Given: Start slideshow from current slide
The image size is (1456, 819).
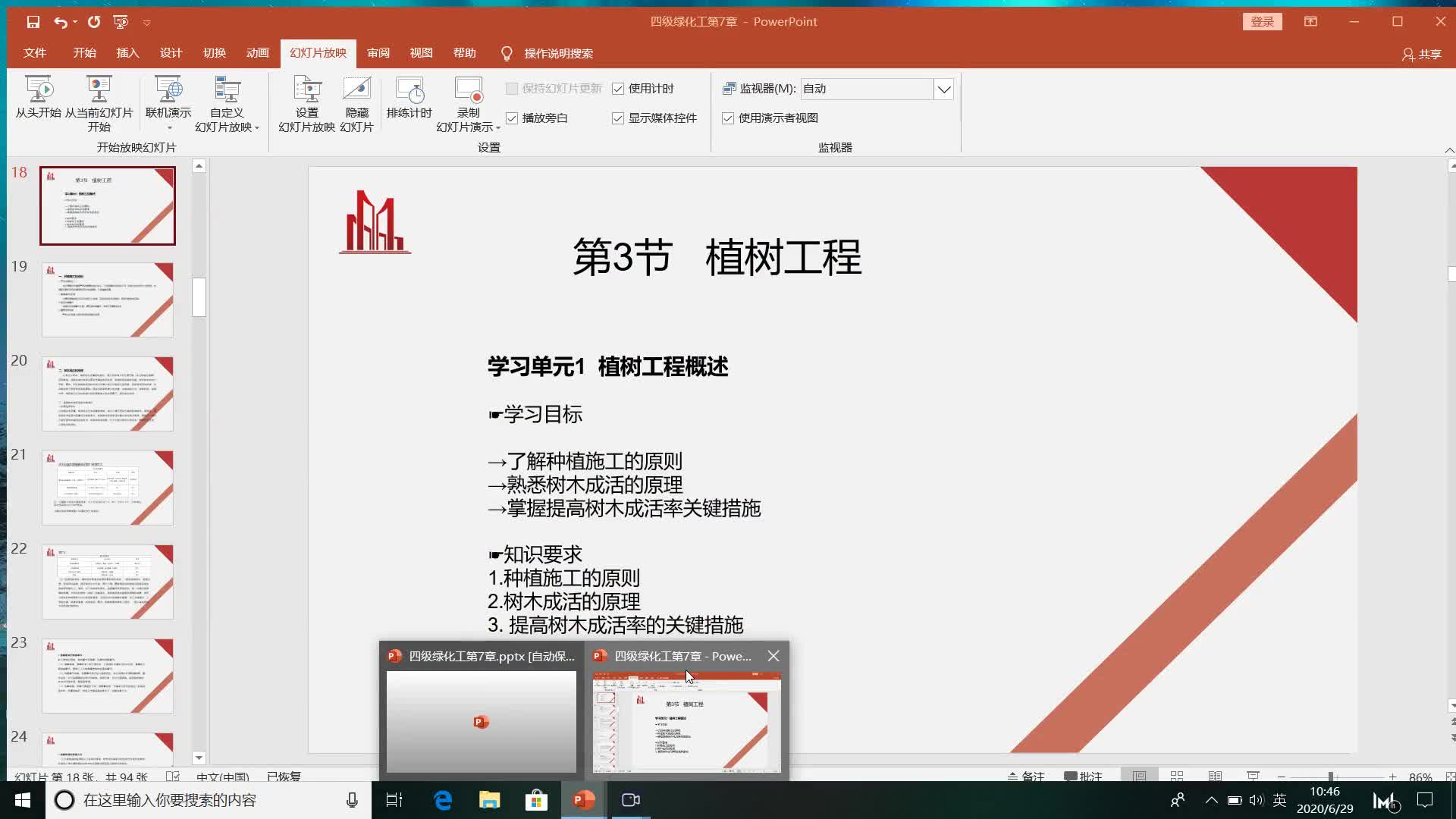Looking at the screenshot, I should click(x=99, y=90).
